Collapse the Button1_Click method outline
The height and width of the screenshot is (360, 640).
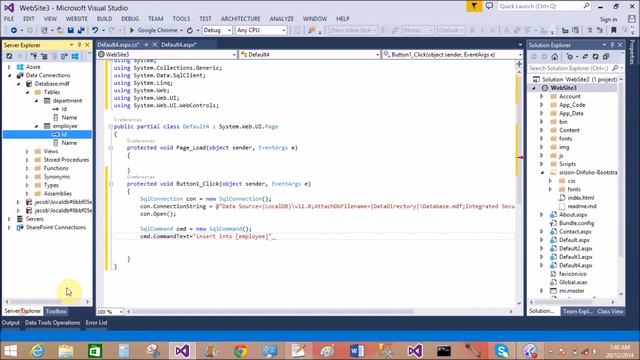click(111, 184)
